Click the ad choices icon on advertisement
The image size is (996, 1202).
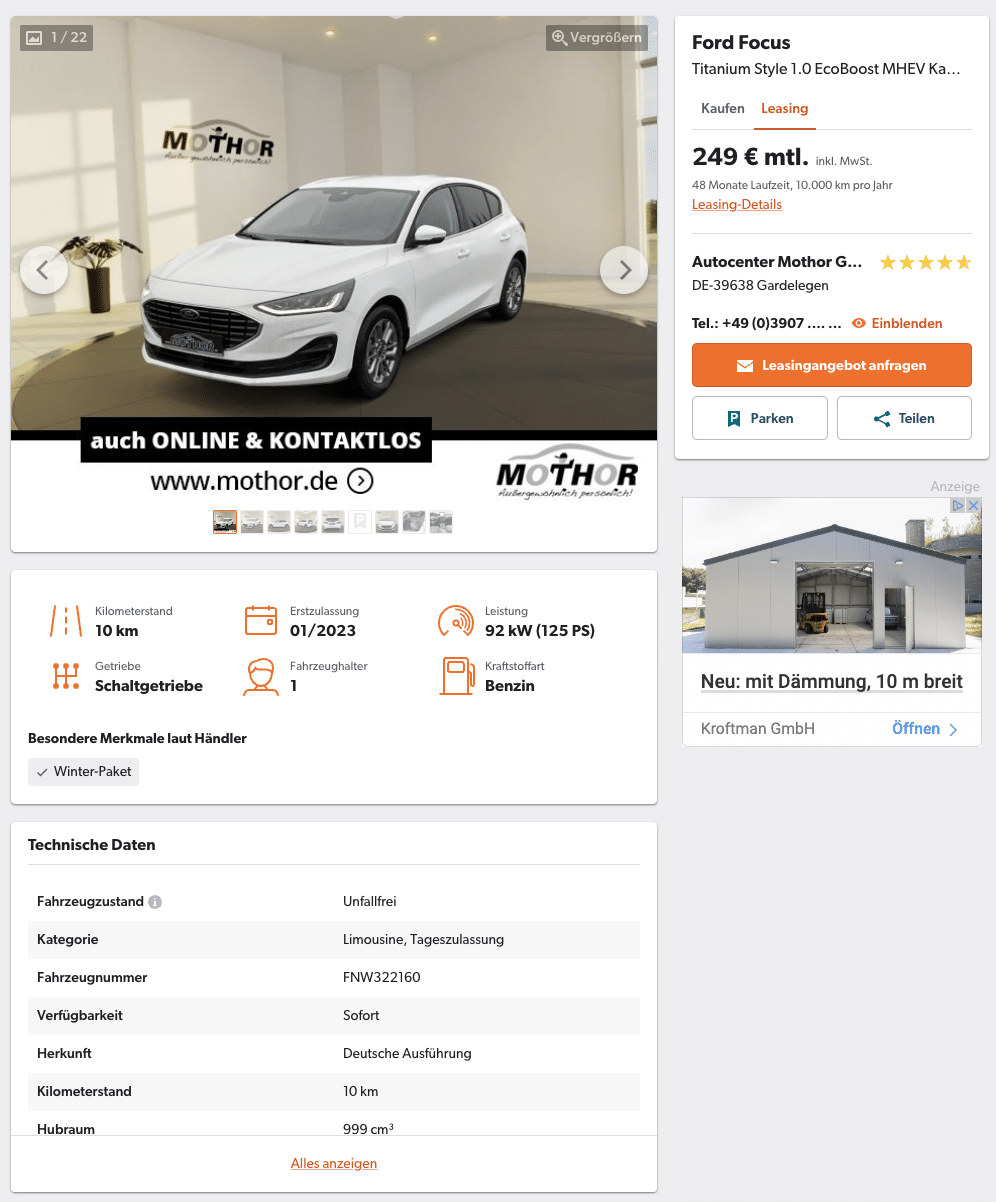click(x=958, y=506)
